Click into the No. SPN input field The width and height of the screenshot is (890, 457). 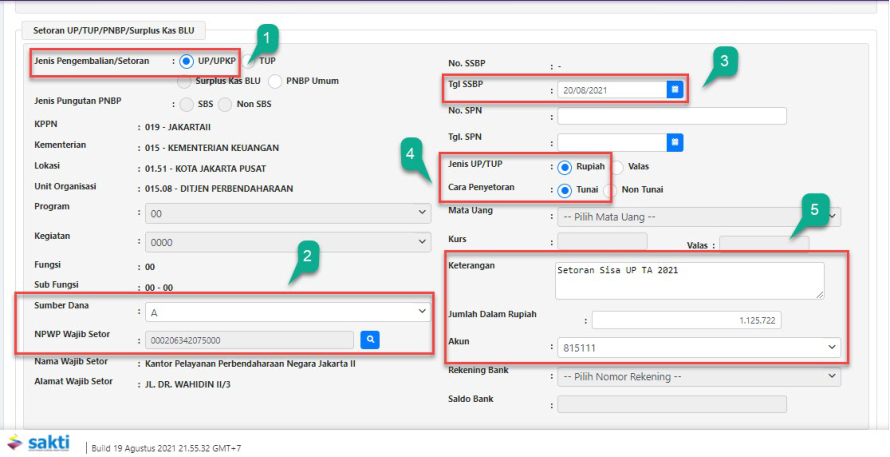[x=671, y=116]
